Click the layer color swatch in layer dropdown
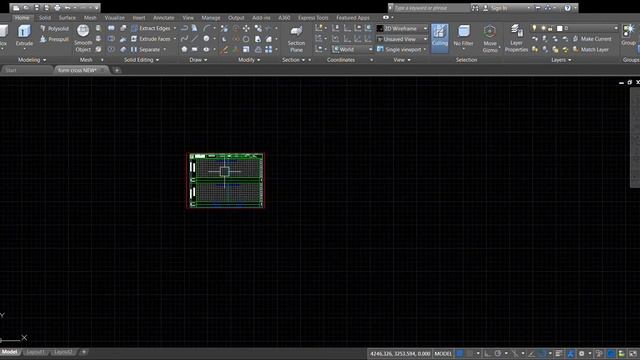The height and width of the screenshot is (360, 640). point(560,28)
